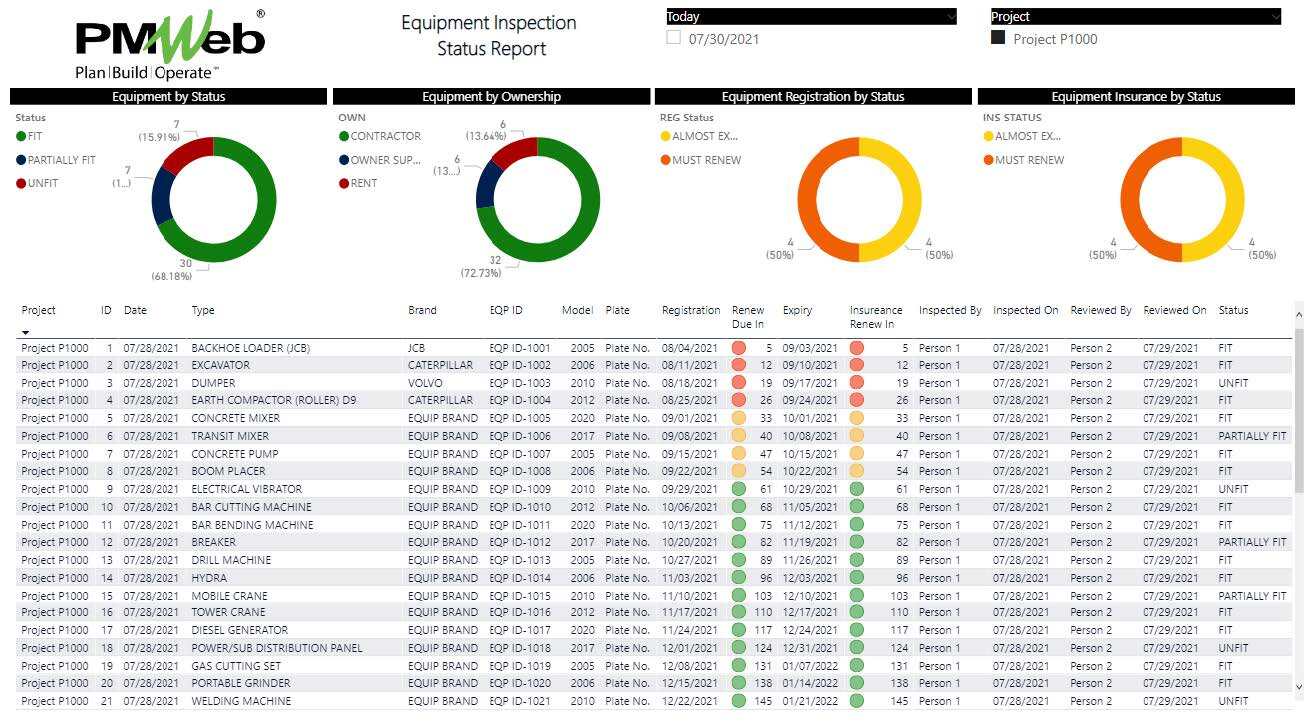Select the RENT legend marker in ownership chart

tap(344, 183)
